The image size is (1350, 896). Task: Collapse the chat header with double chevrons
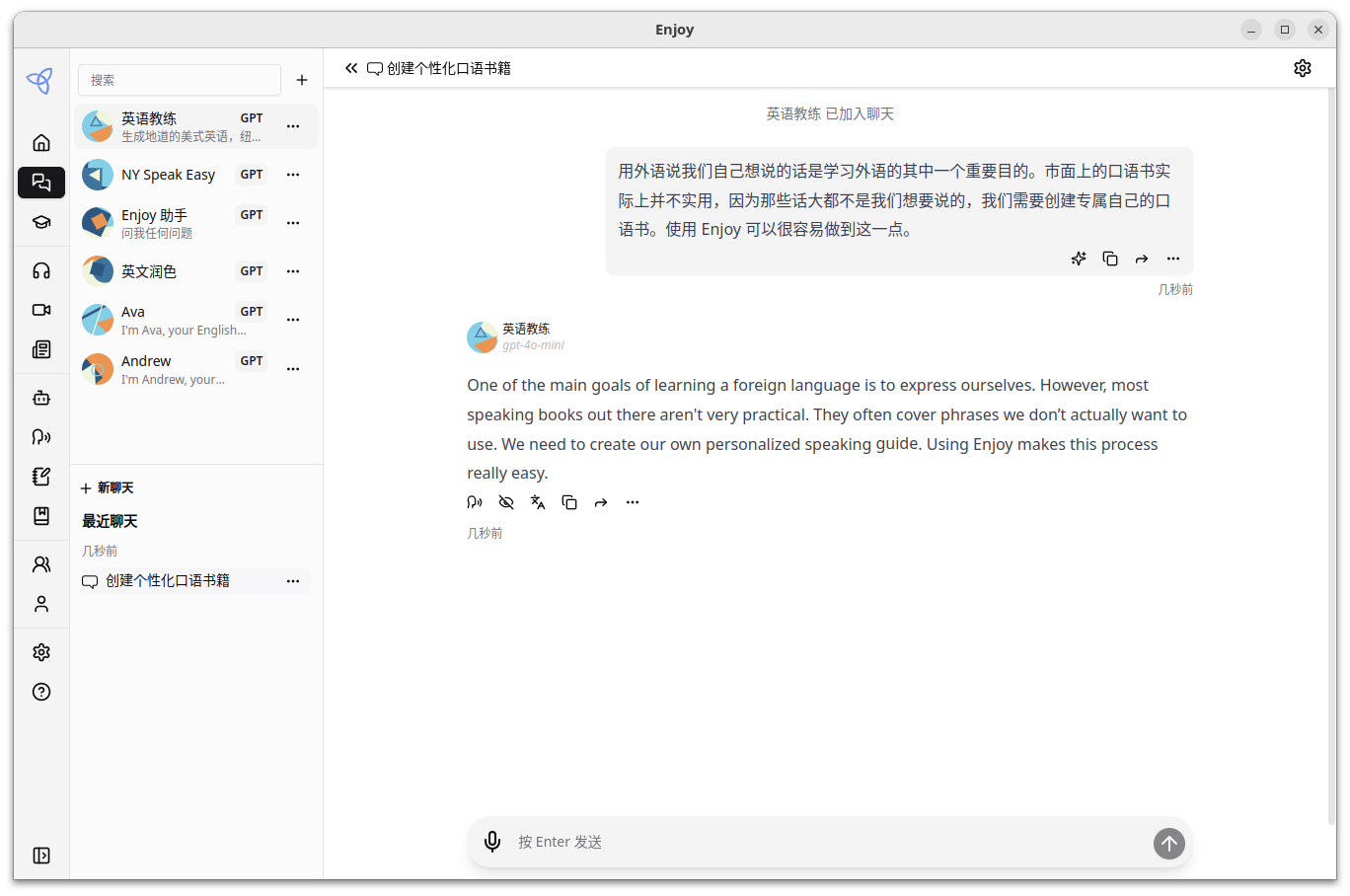[x=351, y=68]
